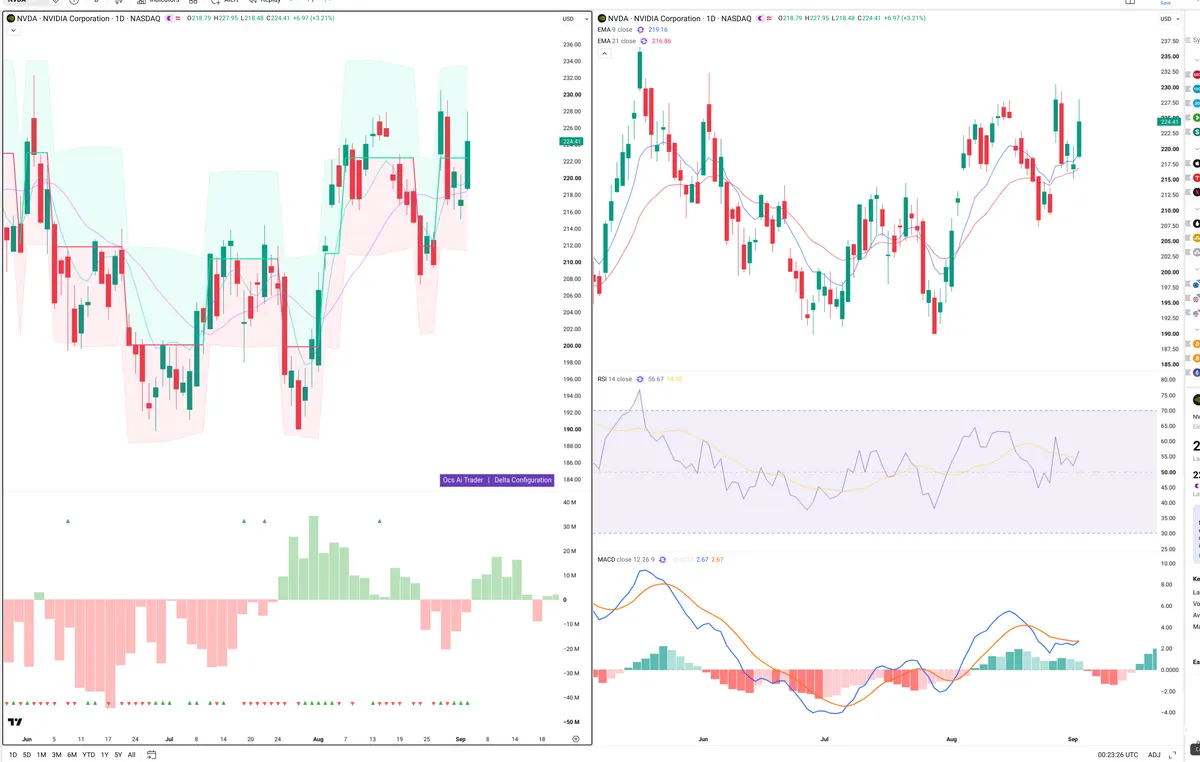Screen dimensions: 1200x762
Task: Select the All time range option
Action: 131,755
